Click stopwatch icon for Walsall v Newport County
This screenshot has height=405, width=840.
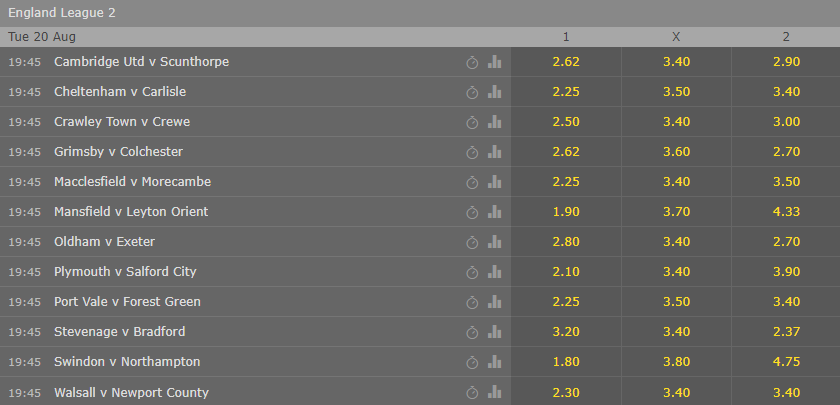click(x=472, y=393)
